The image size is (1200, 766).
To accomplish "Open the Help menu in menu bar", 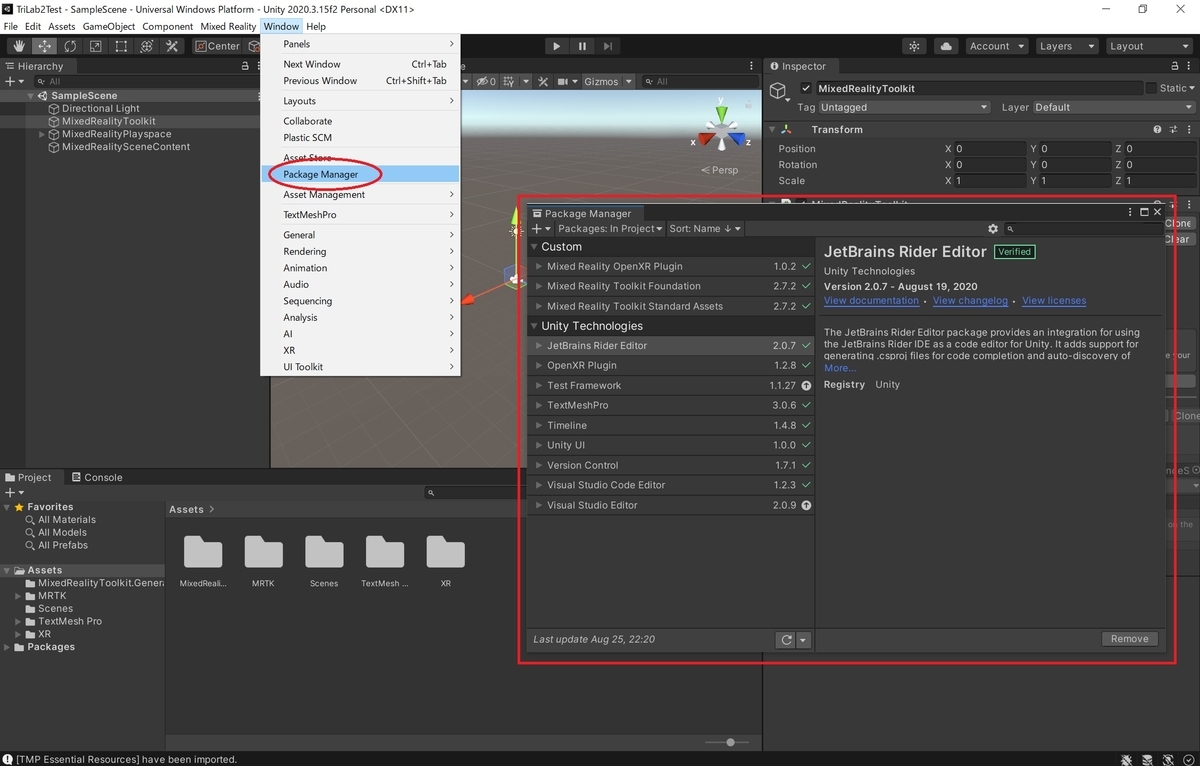I will click(316, 26).
